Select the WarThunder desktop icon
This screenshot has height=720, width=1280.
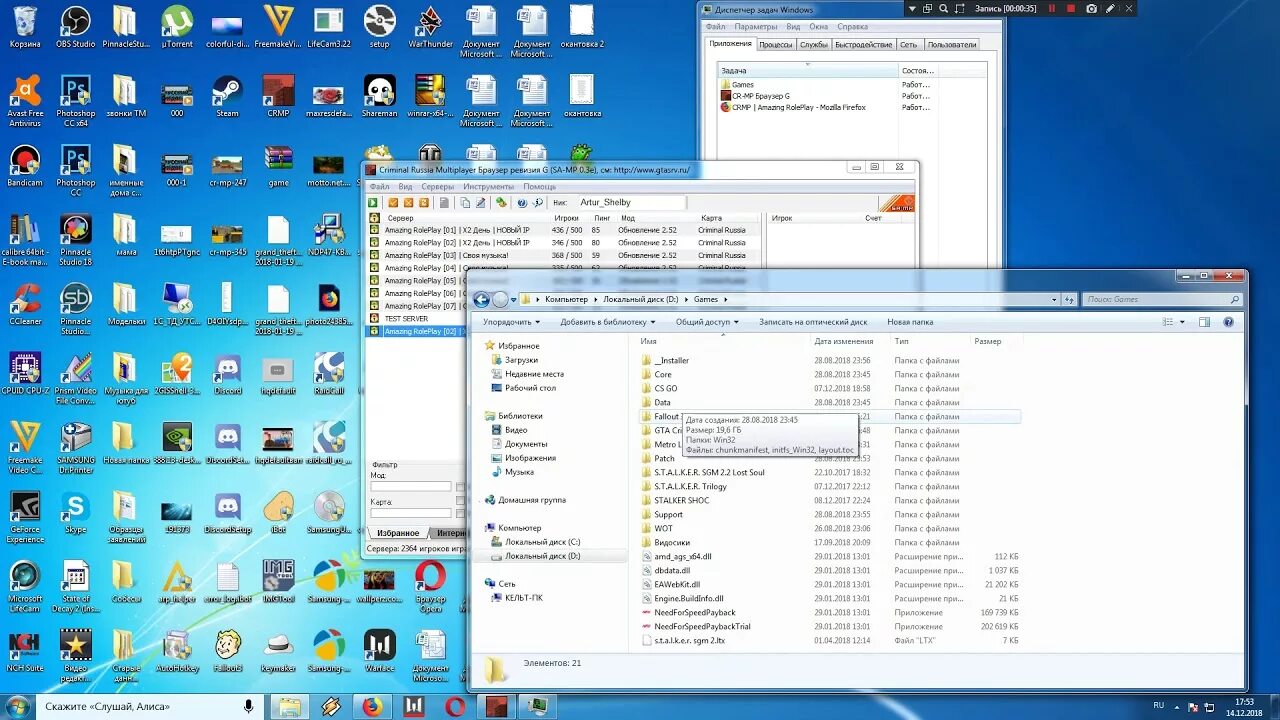pos(430,27)
